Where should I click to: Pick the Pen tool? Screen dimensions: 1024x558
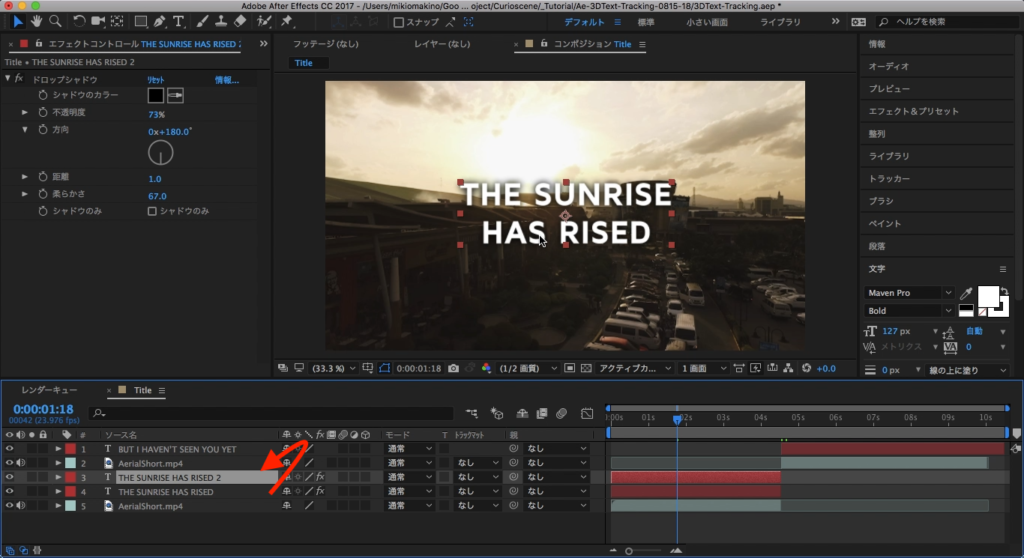pyautogui.click(x=159, y=21)
